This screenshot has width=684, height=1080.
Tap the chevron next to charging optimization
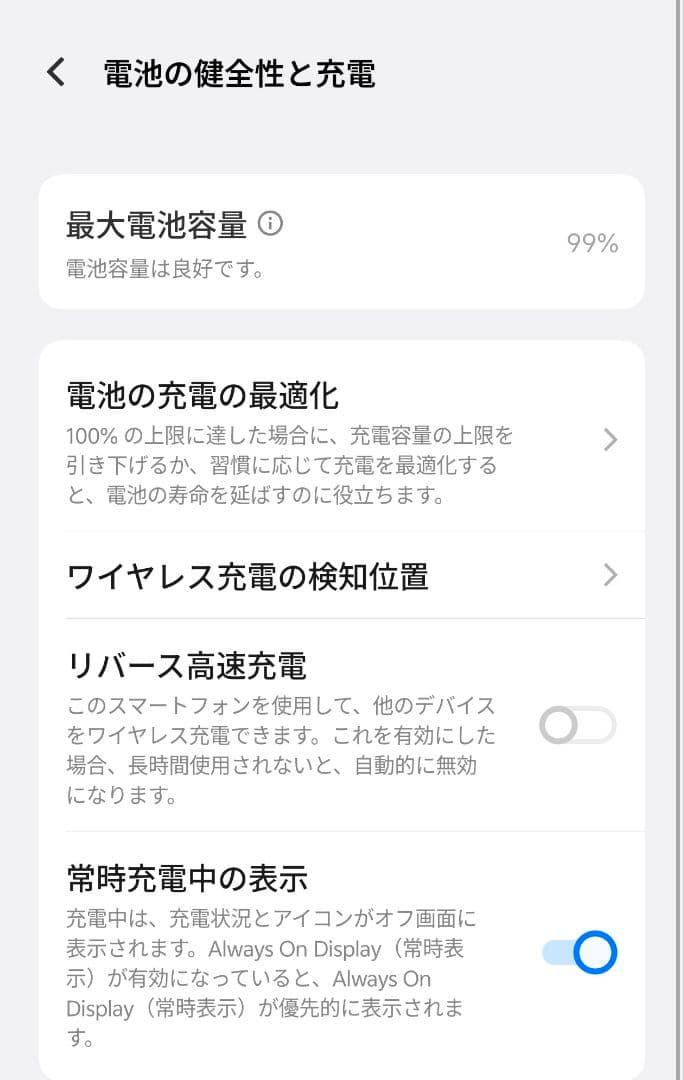612,440
